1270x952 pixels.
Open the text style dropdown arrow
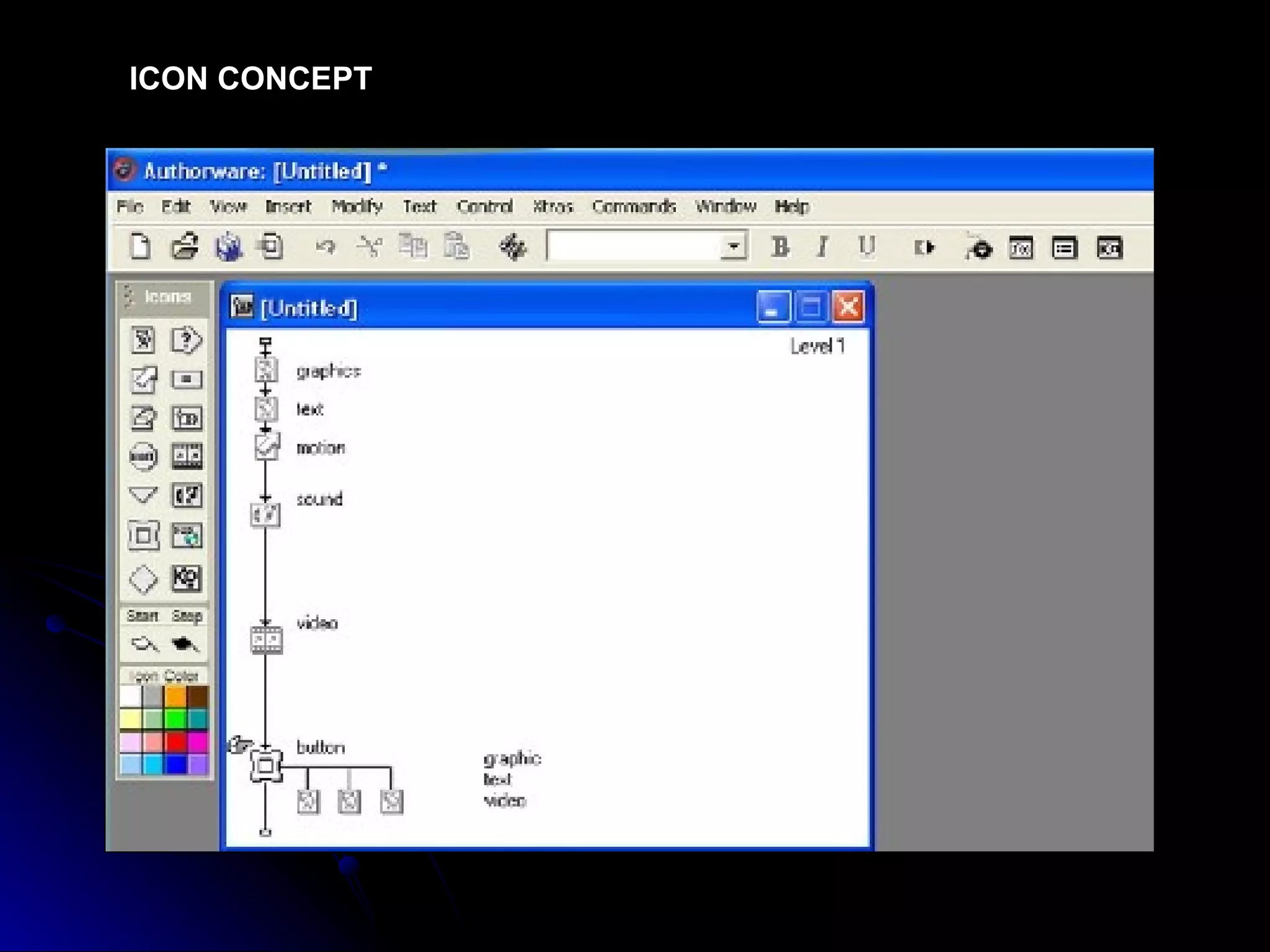point(734,247)
